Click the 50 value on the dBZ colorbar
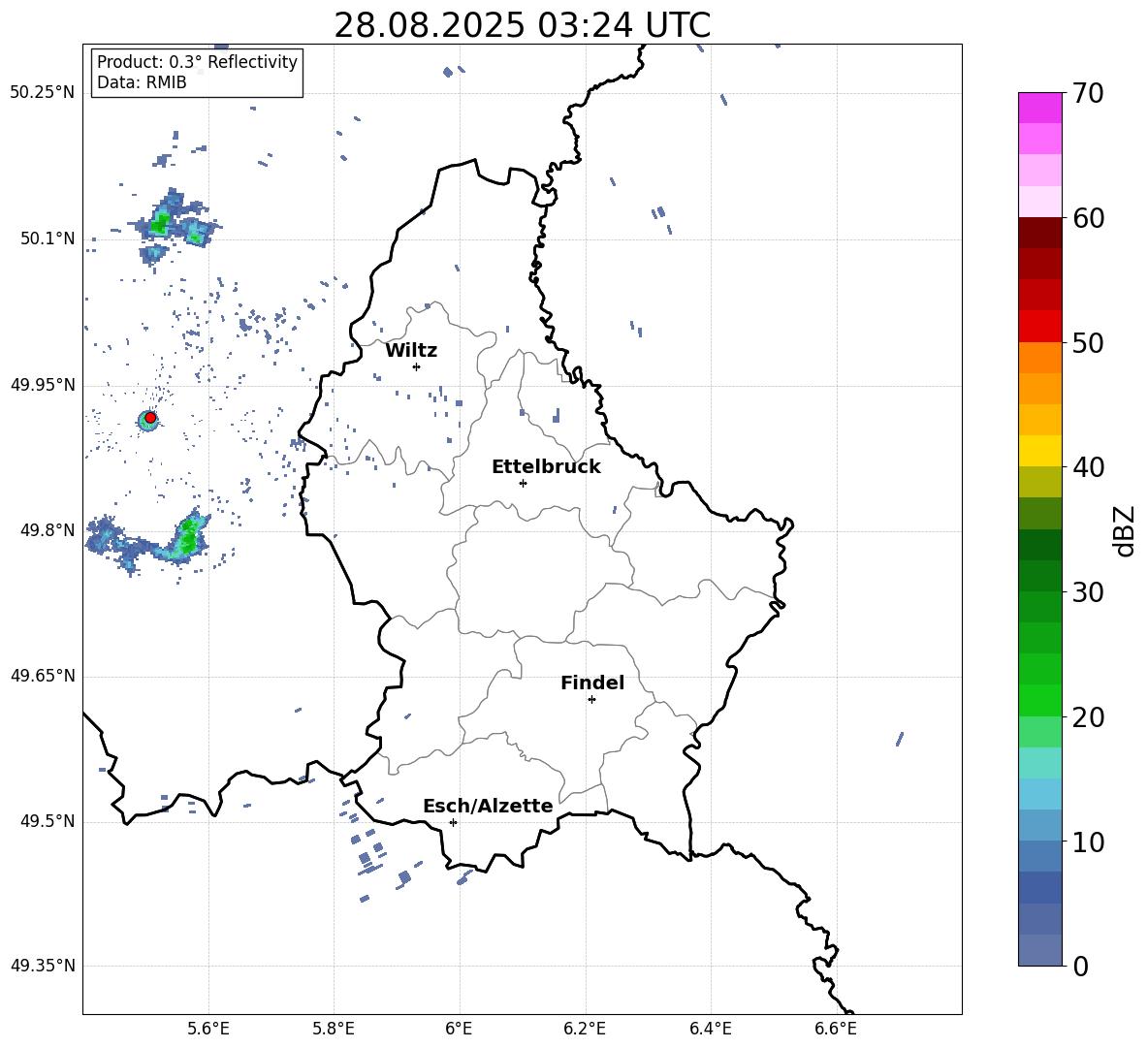Viewport: 1148px width, 1048px height. (1088, 343)
